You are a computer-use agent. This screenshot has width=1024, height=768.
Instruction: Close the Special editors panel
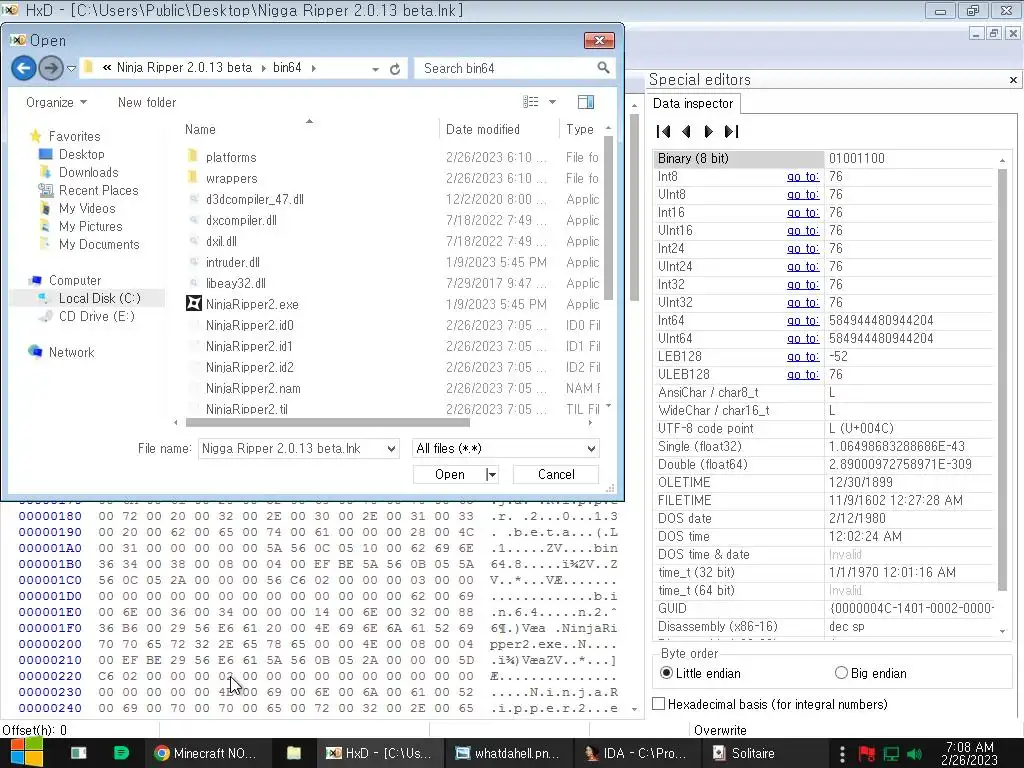(1013, 80)
